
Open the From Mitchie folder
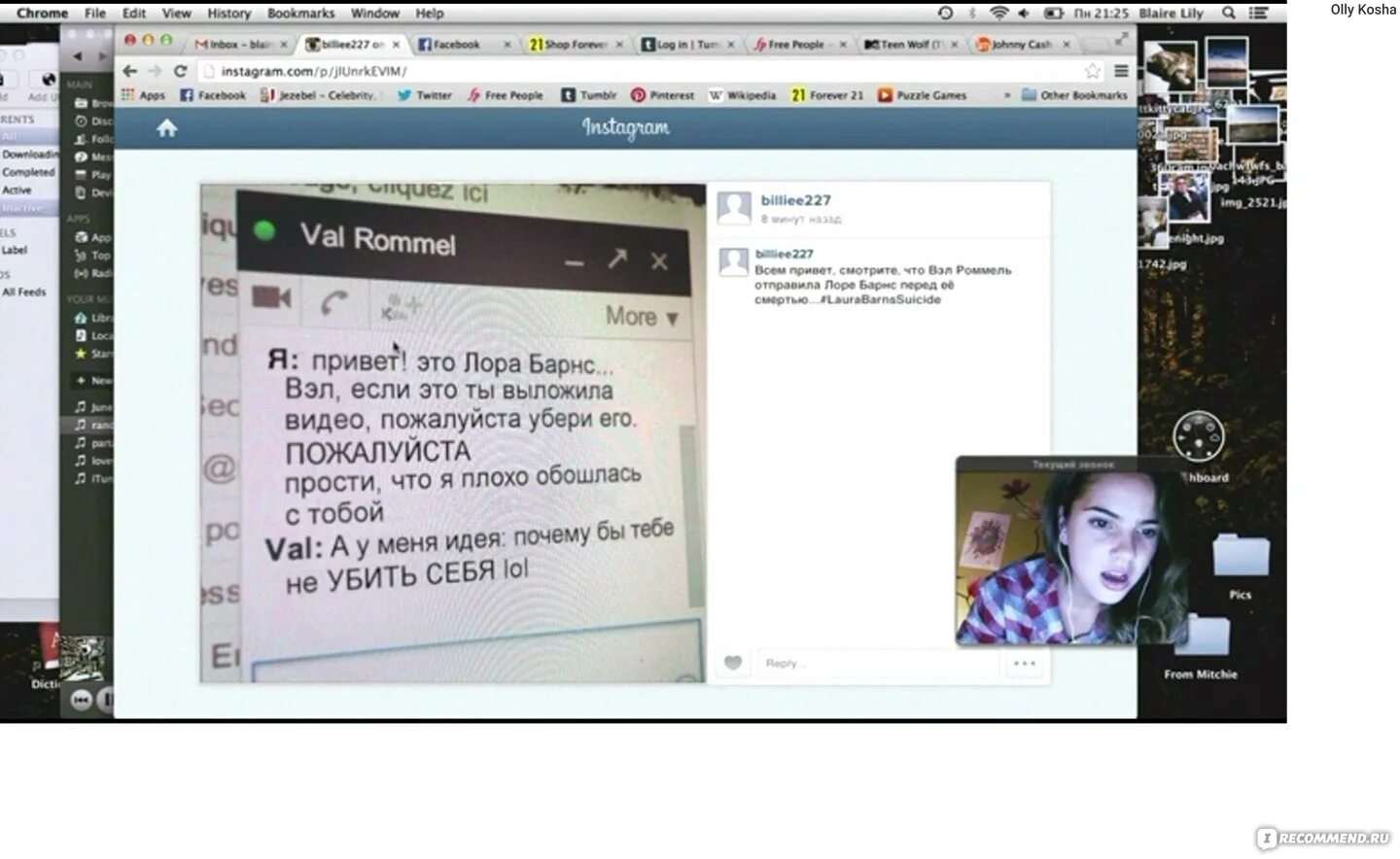pyautogui.click(x=1202, y=646)
